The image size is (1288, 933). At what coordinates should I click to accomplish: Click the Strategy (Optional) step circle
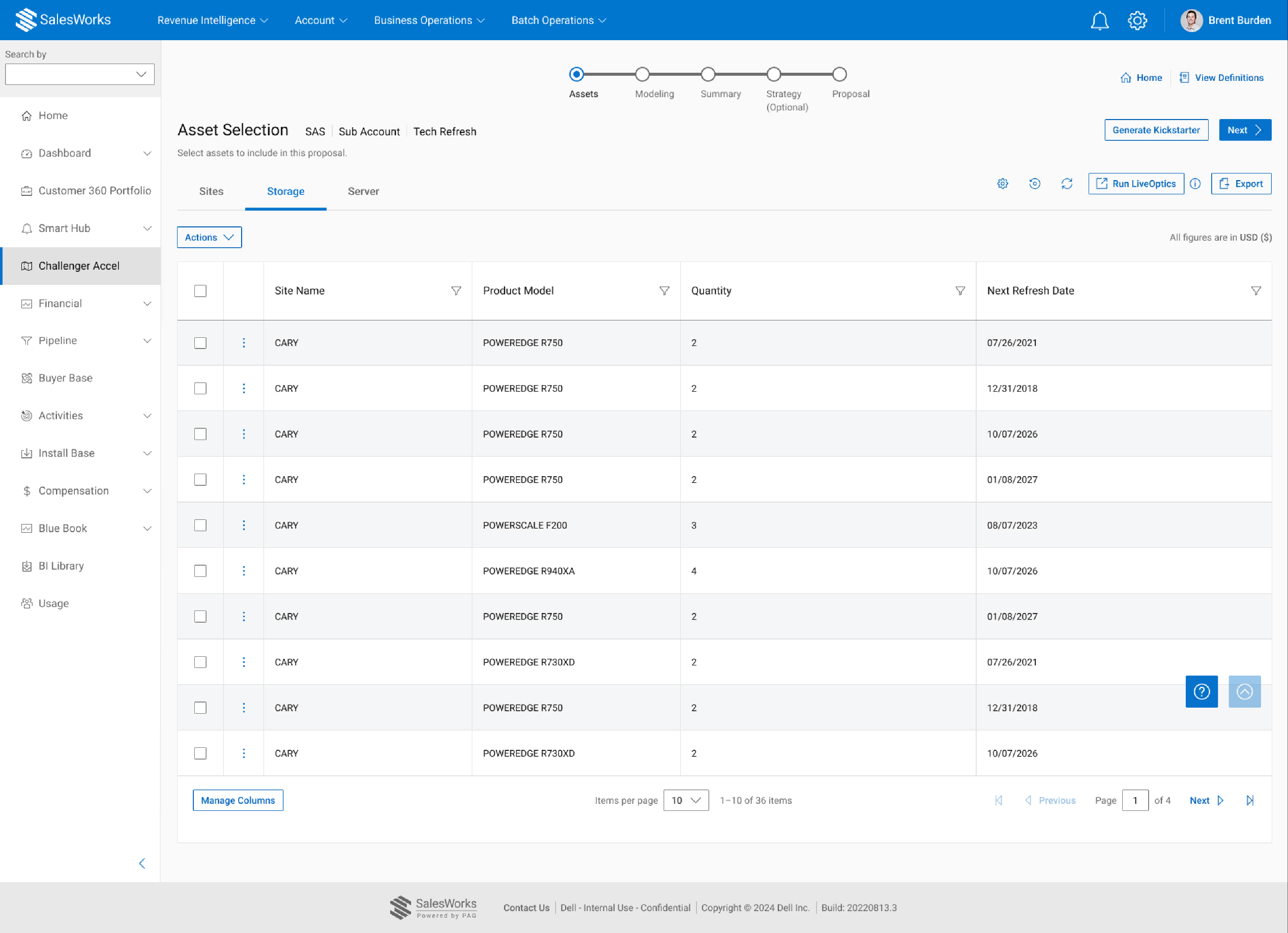coord(774,74)
